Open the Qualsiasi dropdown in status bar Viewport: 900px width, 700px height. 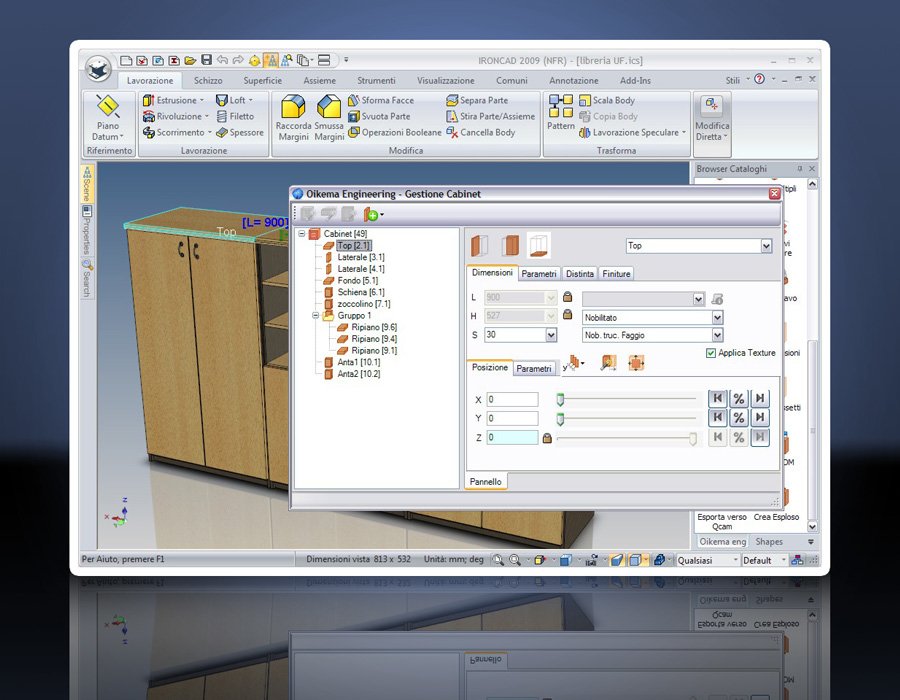[x=735, y=560]
